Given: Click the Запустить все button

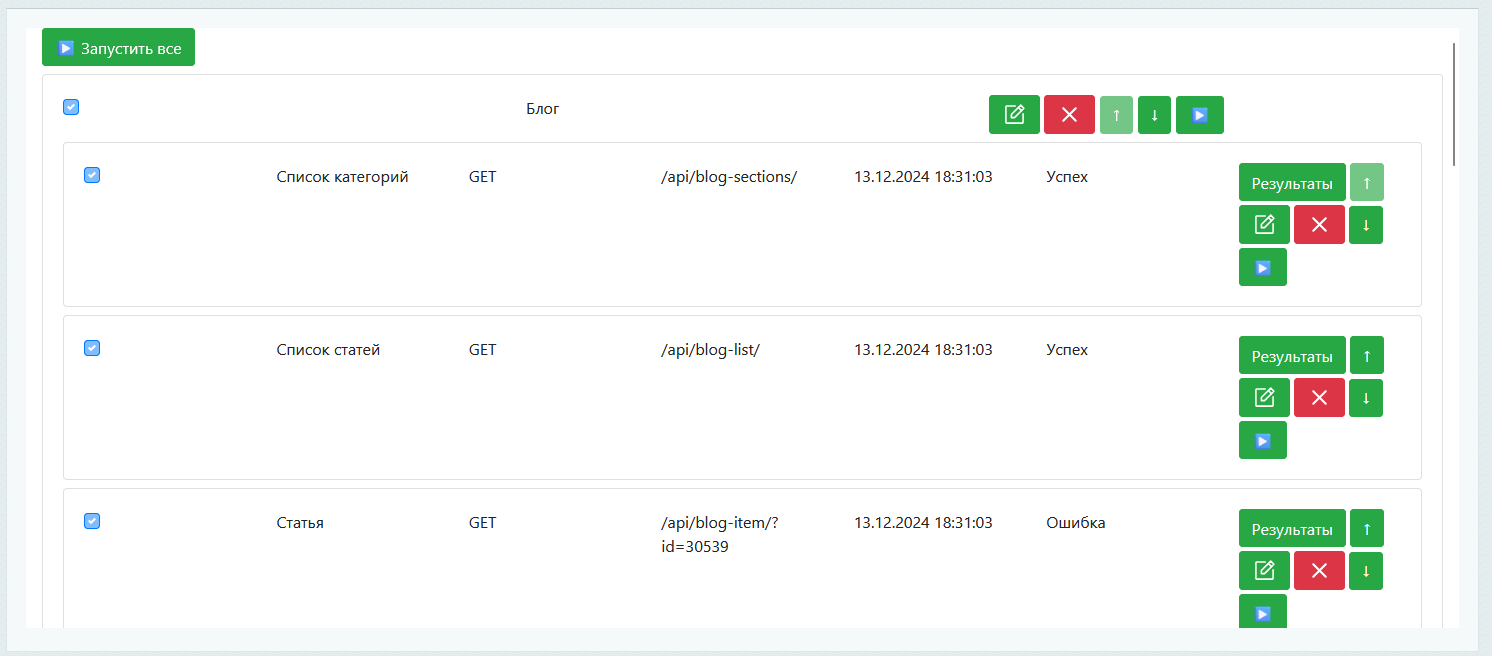Looking at the screenshot, I should point(118,48).
